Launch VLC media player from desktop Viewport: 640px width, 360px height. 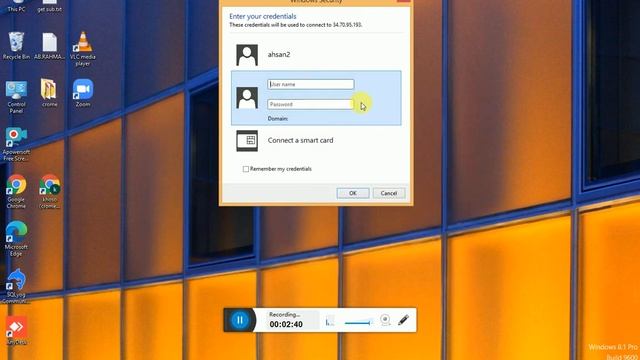click(83, 48)
